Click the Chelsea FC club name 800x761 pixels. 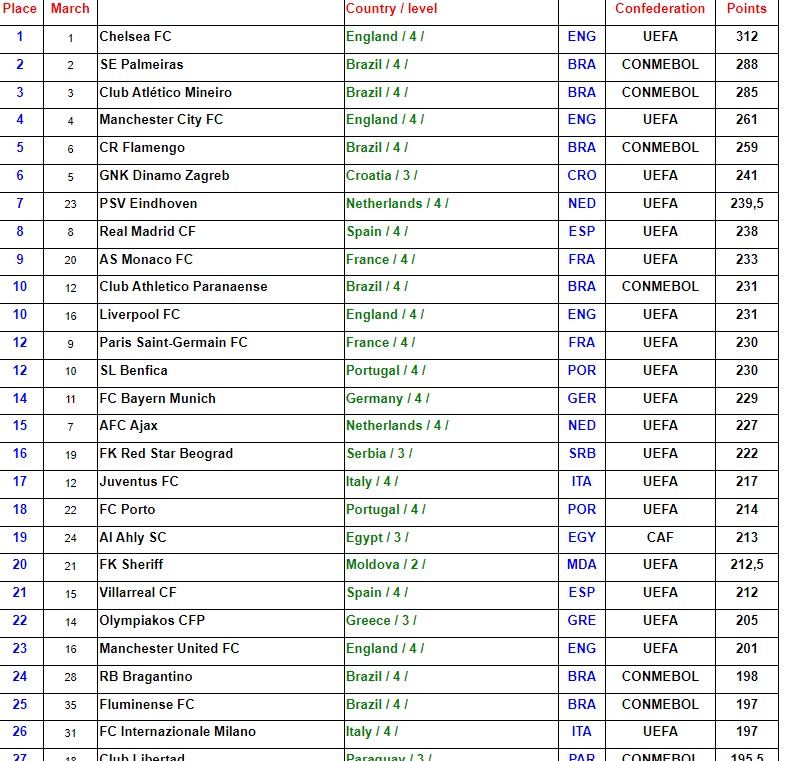[x=135, y=37]
